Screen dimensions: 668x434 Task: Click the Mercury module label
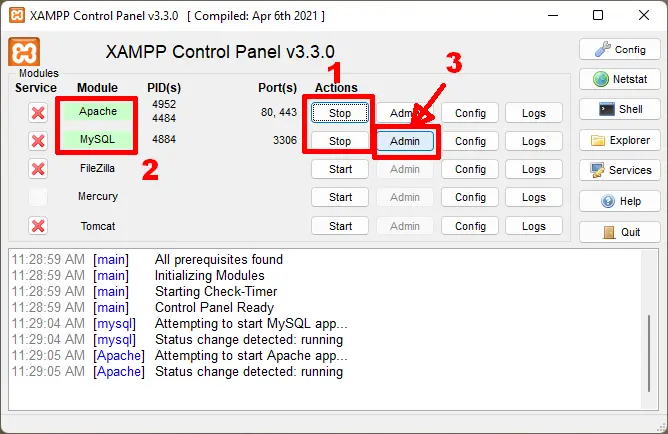click(x=98, y=196)
